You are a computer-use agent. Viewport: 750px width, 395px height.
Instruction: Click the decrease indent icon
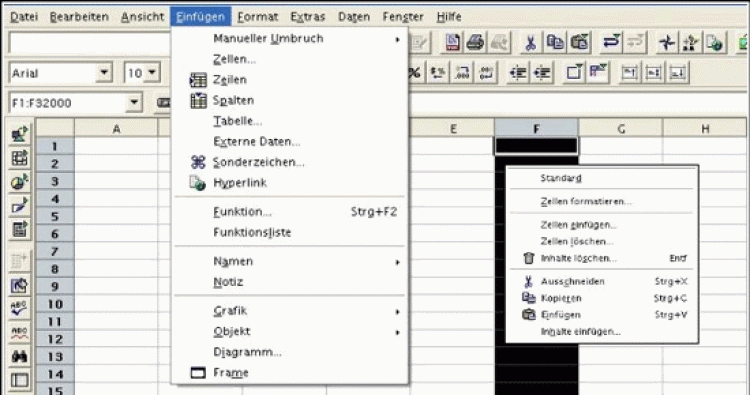click(518, 73)
